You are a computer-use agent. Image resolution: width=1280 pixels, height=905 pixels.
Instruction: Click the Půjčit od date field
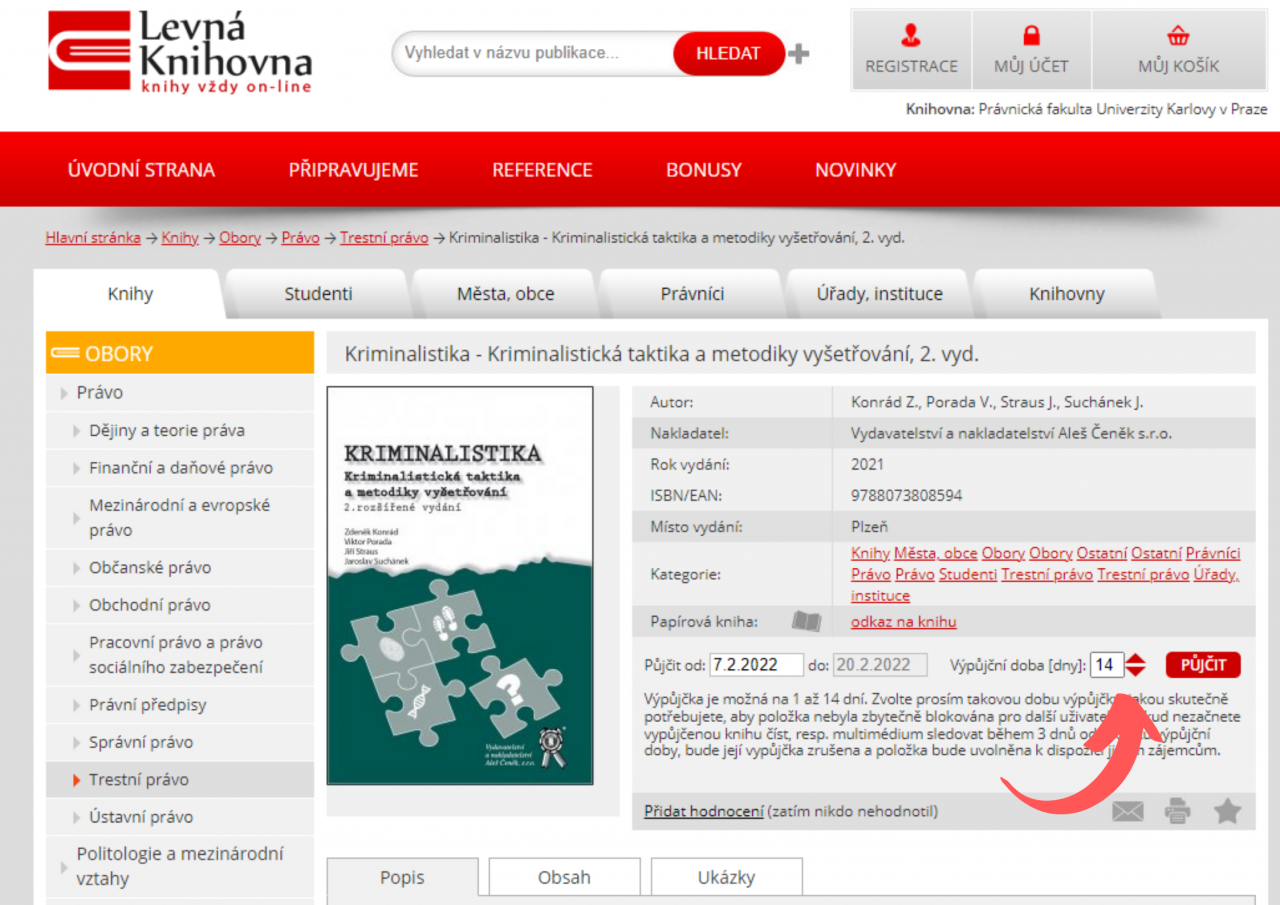[757, 665]
